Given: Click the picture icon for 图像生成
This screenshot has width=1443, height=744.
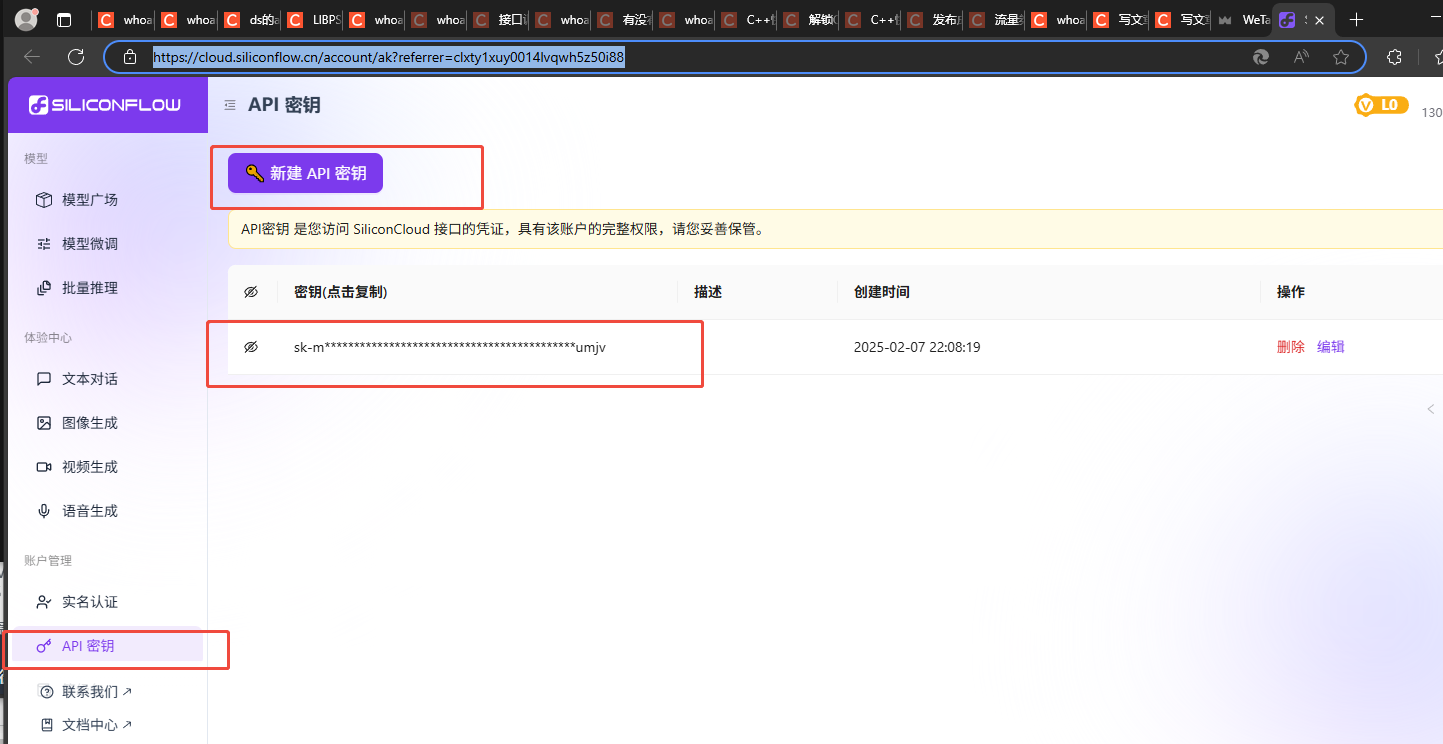Looking at the screenshot, I should point(44,423).
